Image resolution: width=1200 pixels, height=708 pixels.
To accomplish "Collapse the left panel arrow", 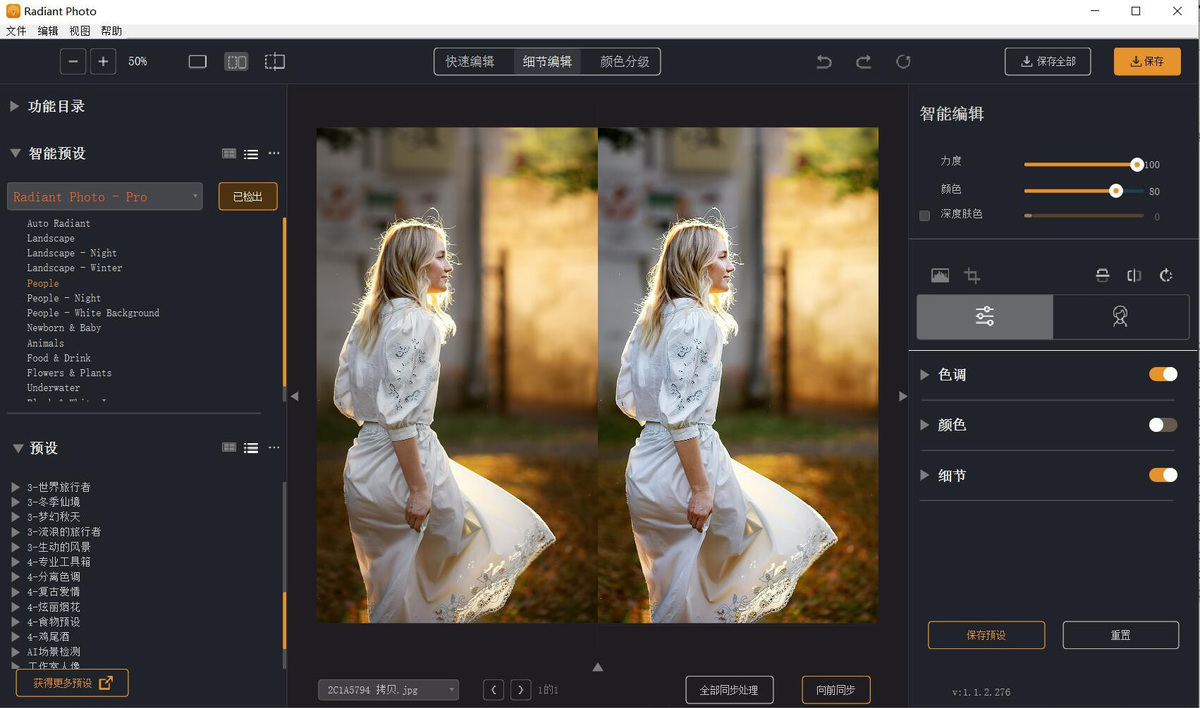I will 294,396.
